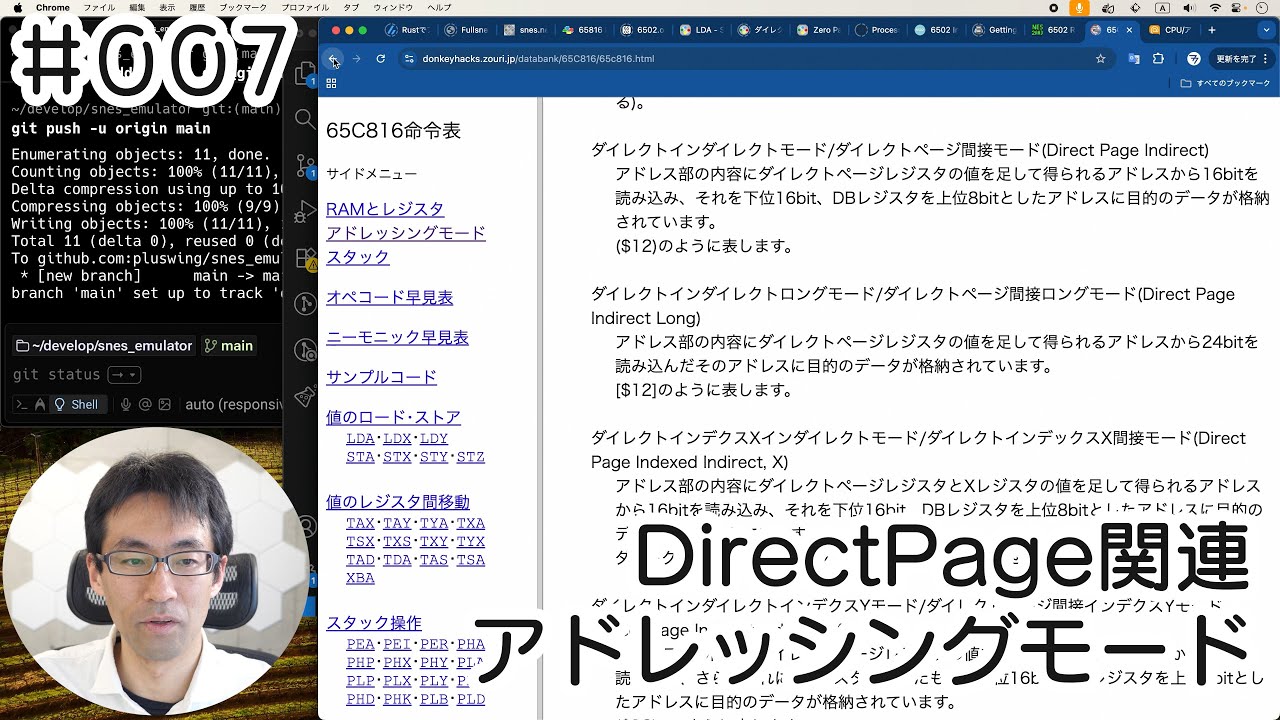Switch to the Fullsne browser tab

coord(467,30)
